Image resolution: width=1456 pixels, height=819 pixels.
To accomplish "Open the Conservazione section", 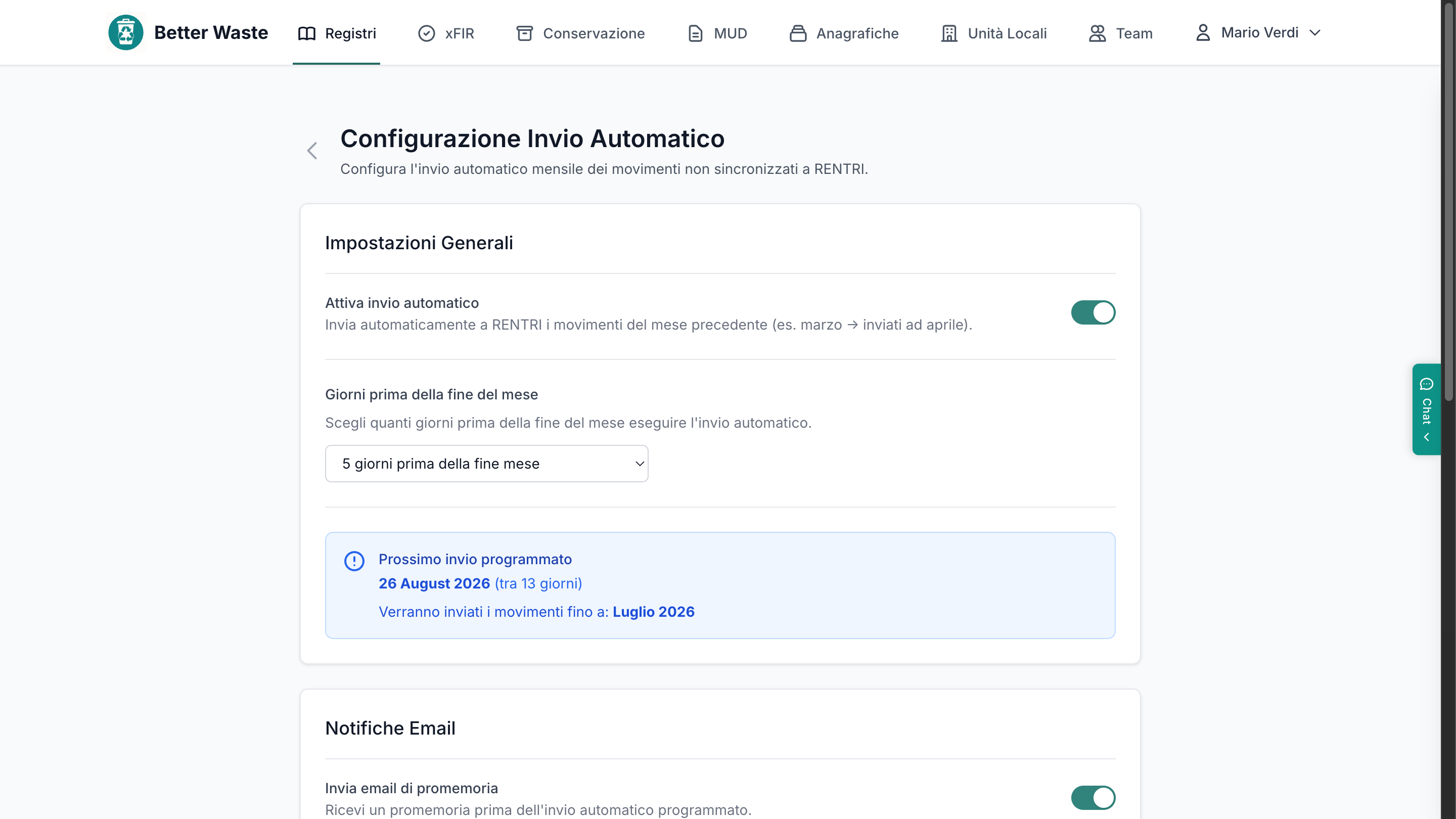I will coord(580,33).
